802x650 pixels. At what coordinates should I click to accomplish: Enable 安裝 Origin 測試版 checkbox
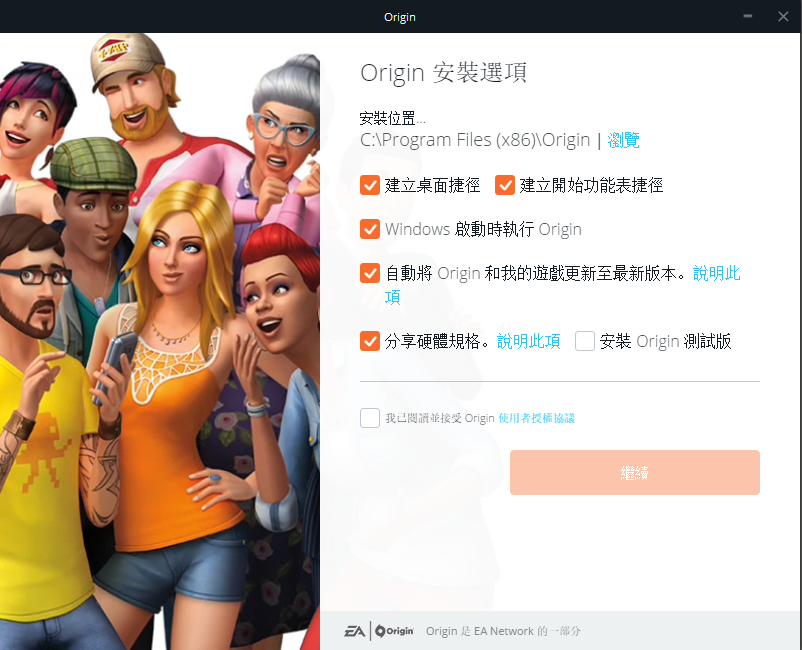tap(585, 341)
